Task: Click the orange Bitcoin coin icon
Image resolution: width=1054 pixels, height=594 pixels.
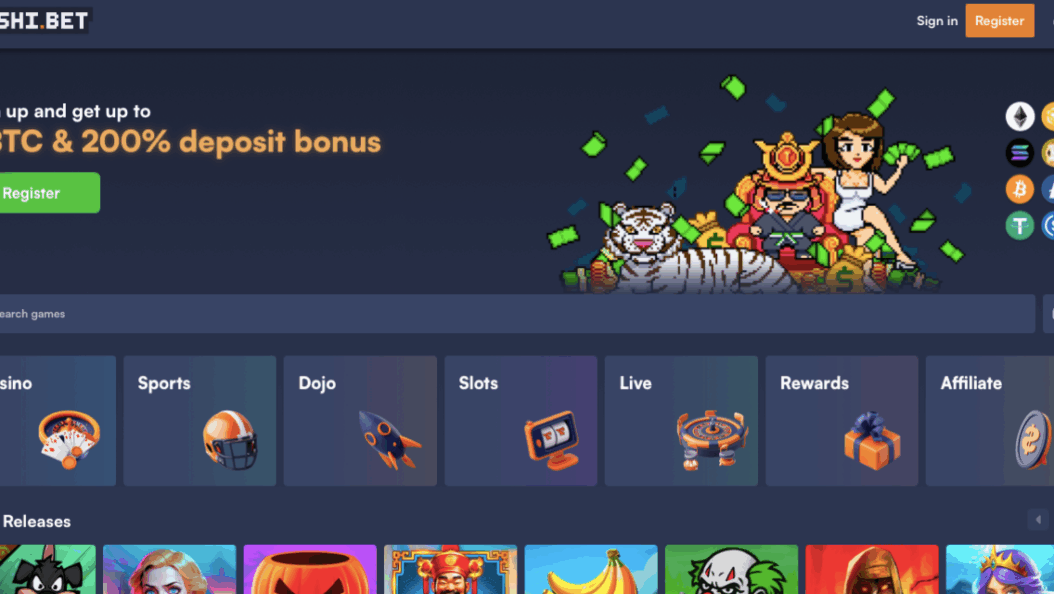Action: click(x=1020, y=189)
